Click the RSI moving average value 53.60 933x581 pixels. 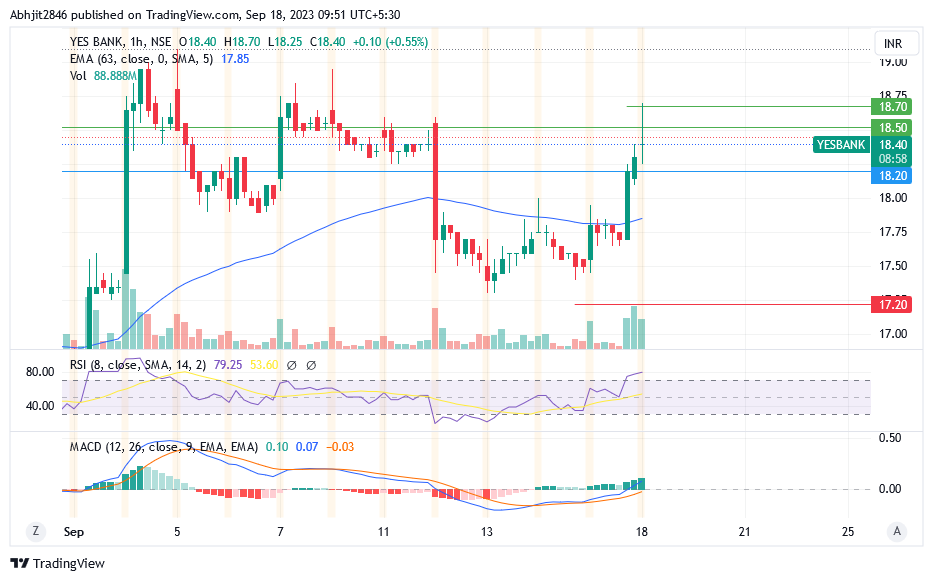tap(264, 364)
